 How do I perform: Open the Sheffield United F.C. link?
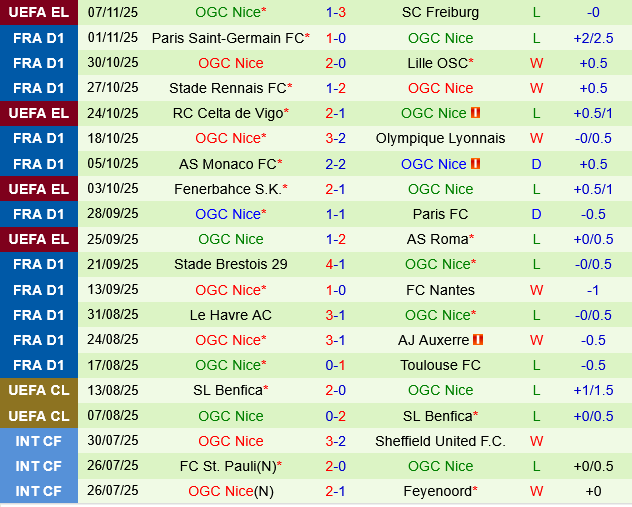click(440, 441)
